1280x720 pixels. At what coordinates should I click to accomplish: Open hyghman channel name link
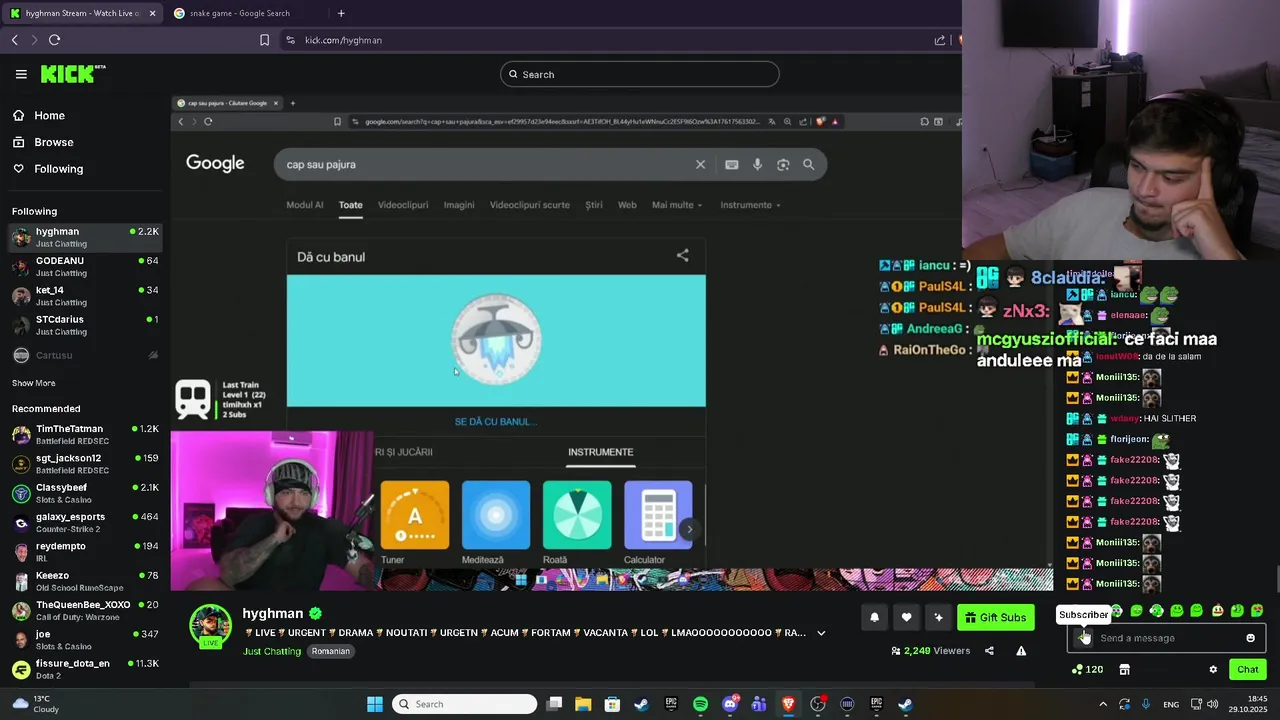[x=273, y=614]
